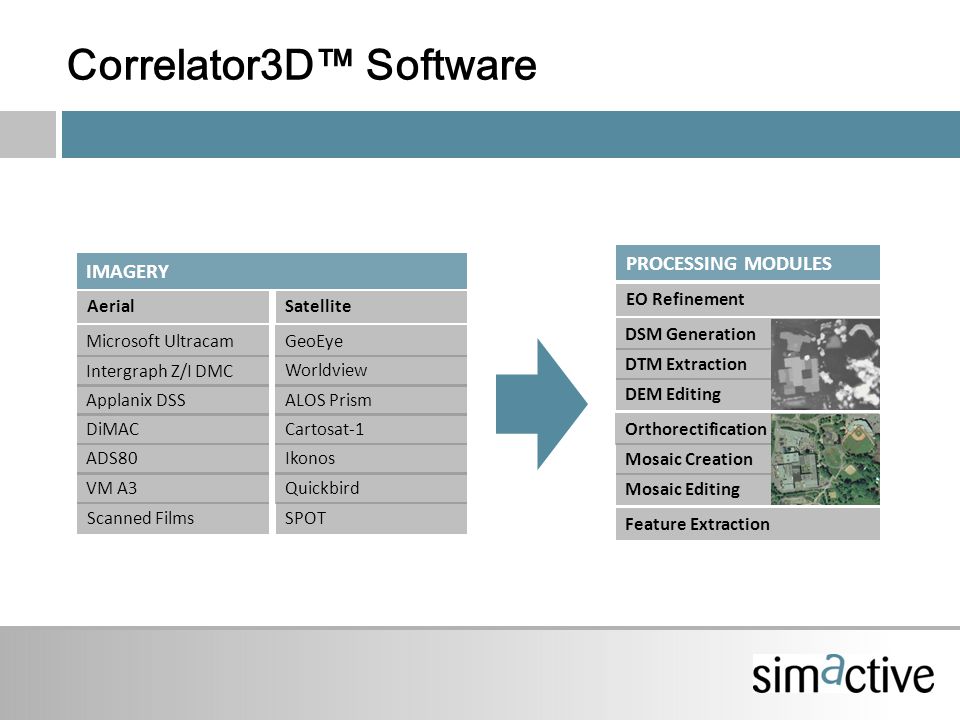The height and width of the screenshot is (720, 960).
Task: Select the ADS80 cell
Action: [x=173, y=459]
